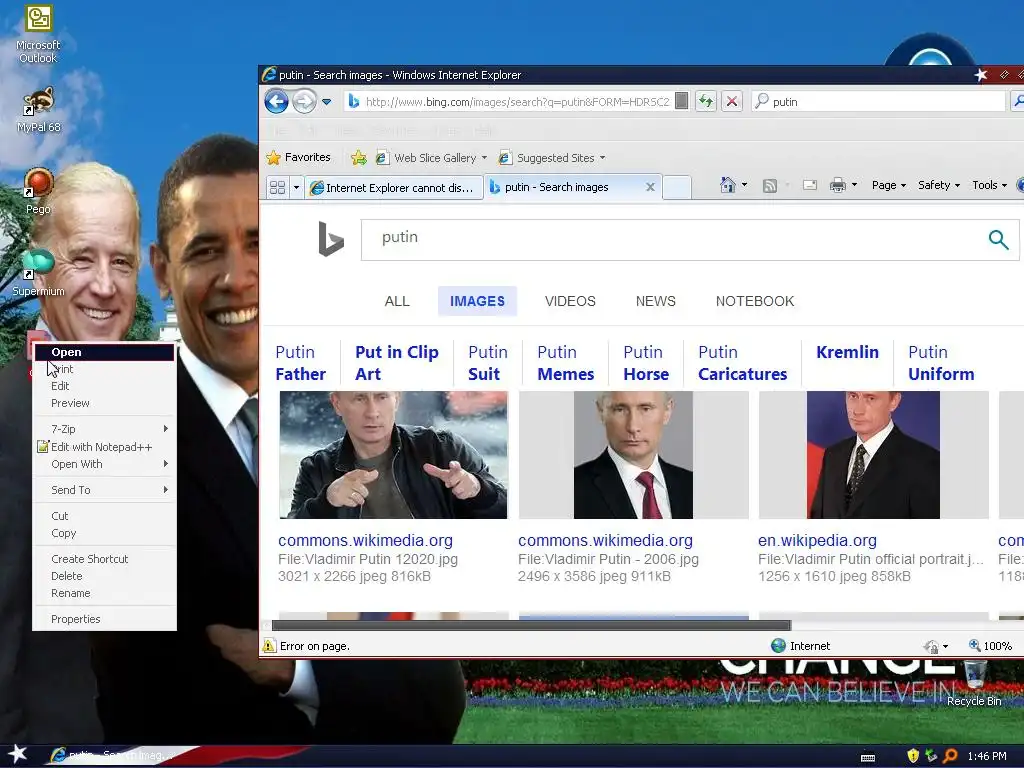Open the Page menu dropdown
Screen dimensions: 1024x768
(889, 185)
